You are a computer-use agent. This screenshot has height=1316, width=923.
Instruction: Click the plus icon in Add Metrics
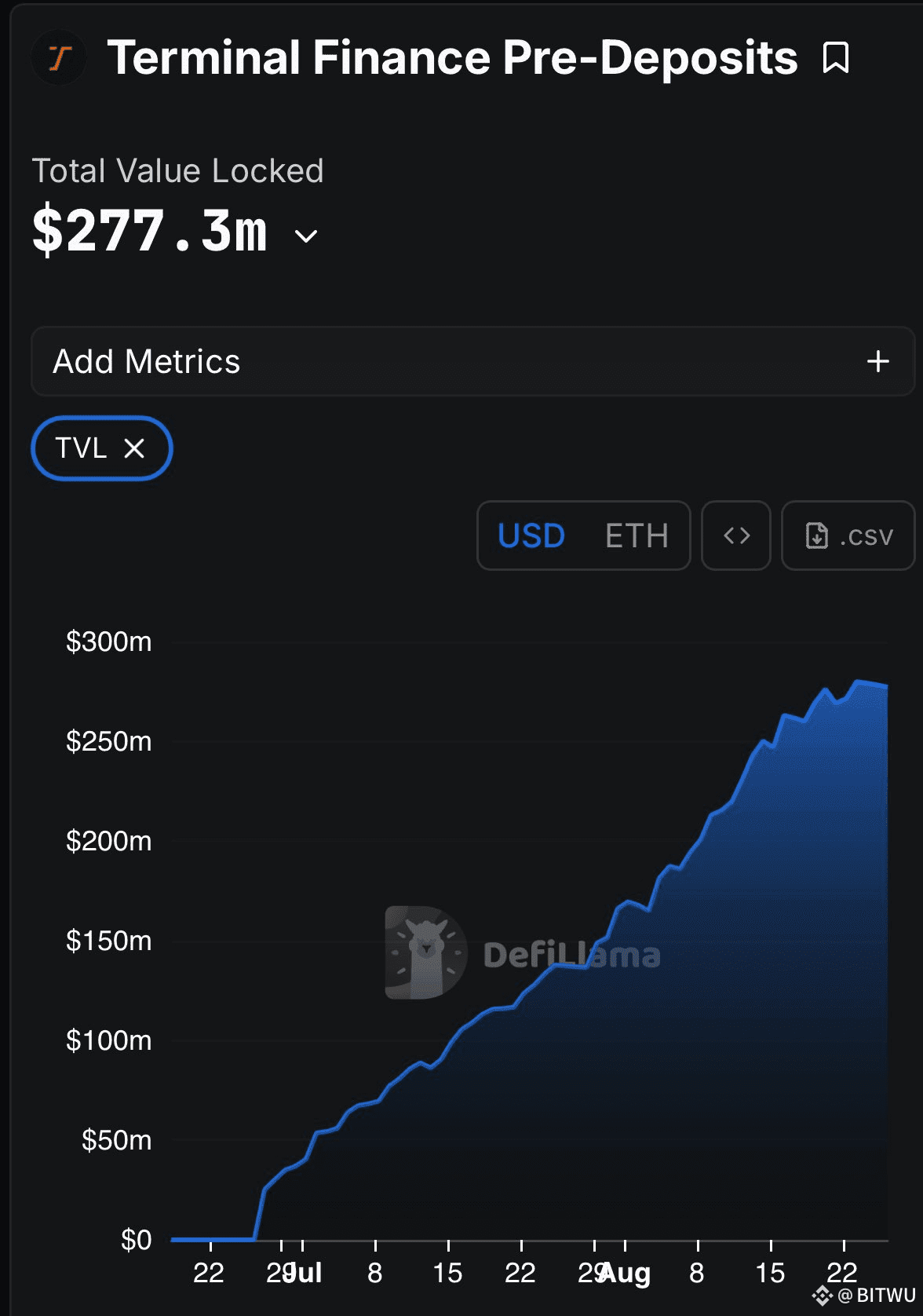[878, 361]
